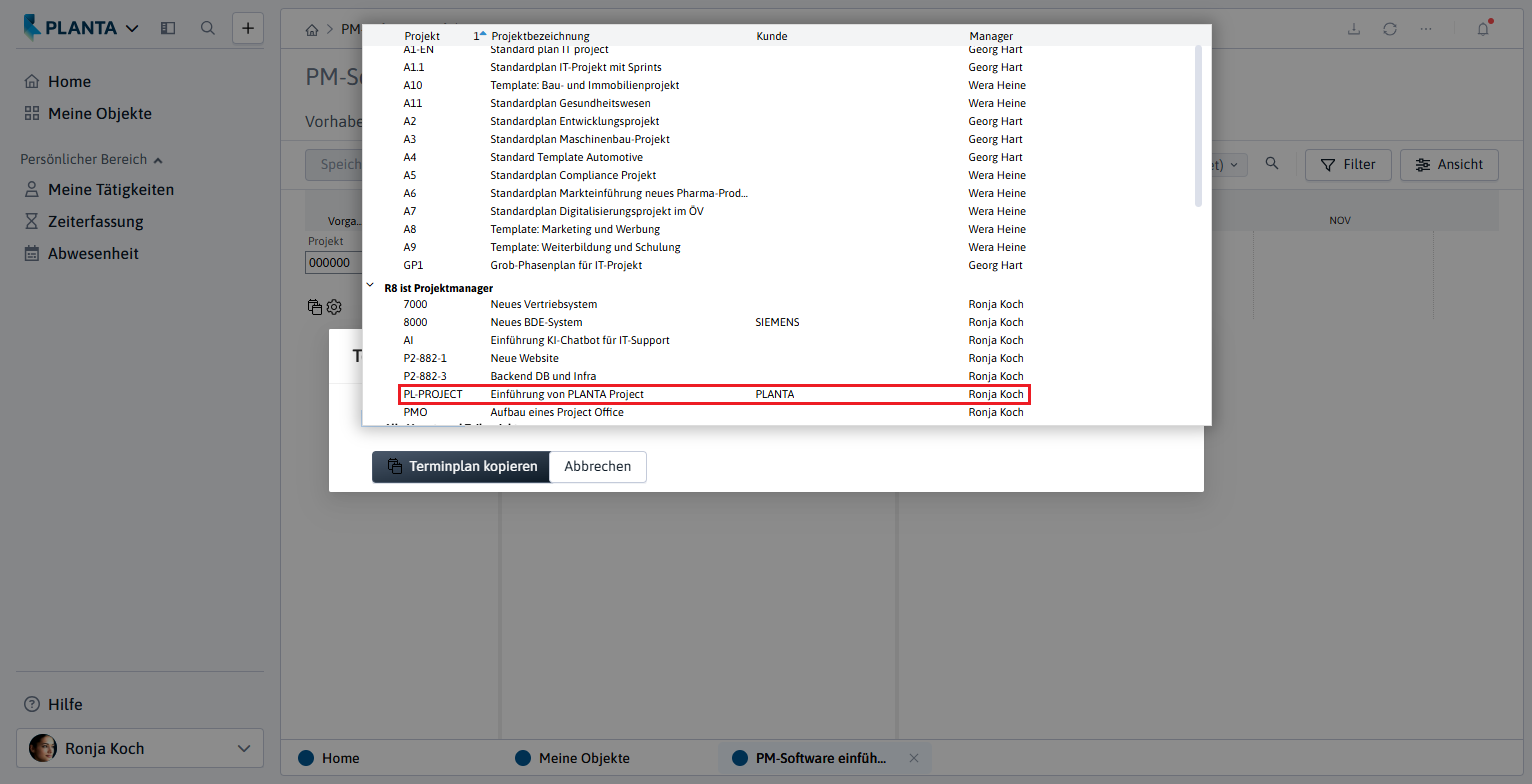Click the plus button to add new
The height and width of the screenshot is (784, 1532).
[248, 28]
